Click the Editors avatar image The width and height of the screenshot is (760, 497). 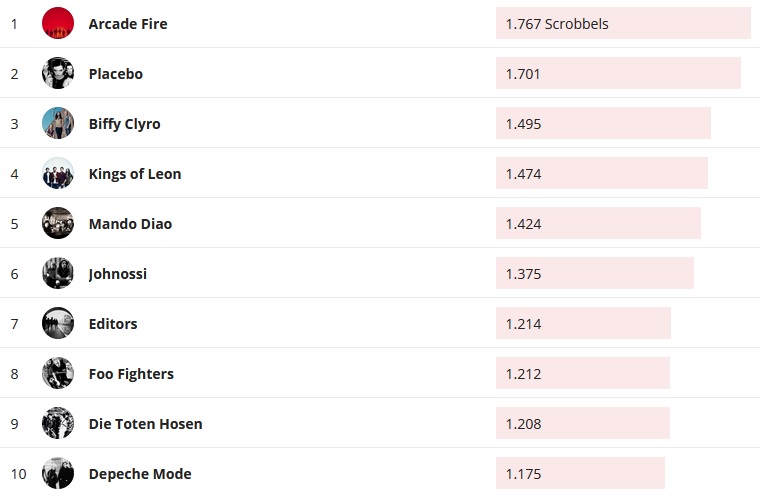pos(58,323)
